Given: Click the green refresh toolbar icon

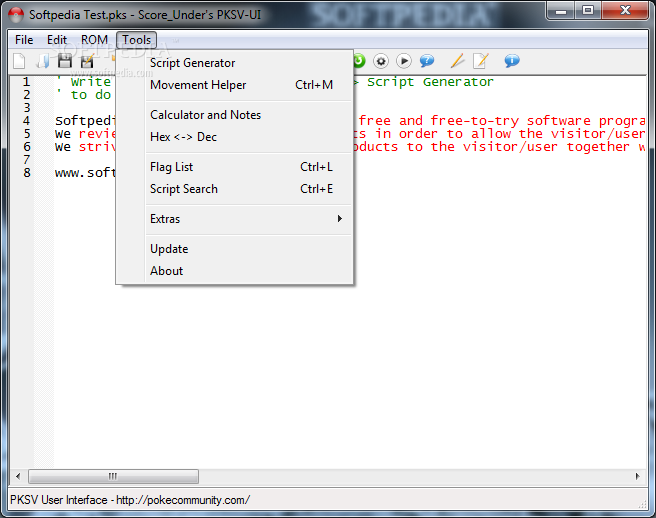Looking at the screenshot, I should pos(359,61).
